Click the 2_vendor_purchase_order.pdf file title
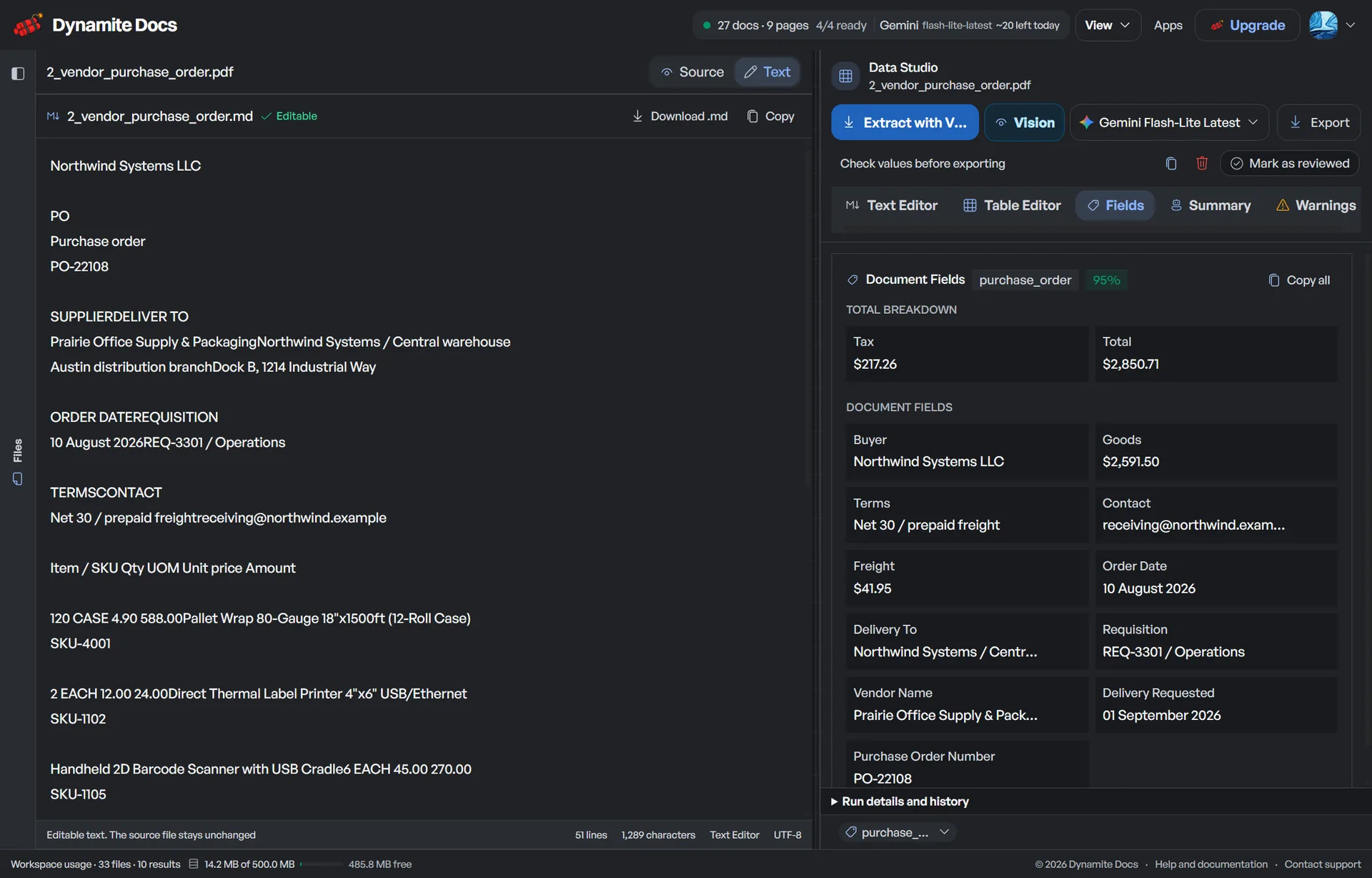 click(x=140, y=72)
